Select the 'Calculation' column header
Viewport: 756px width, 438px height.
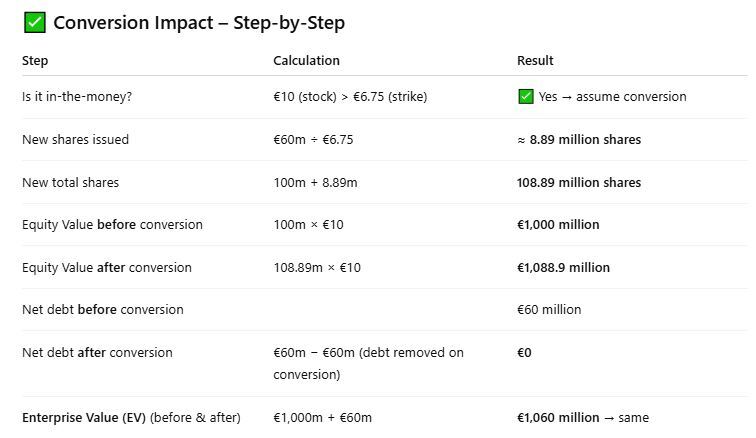point(306,61)
